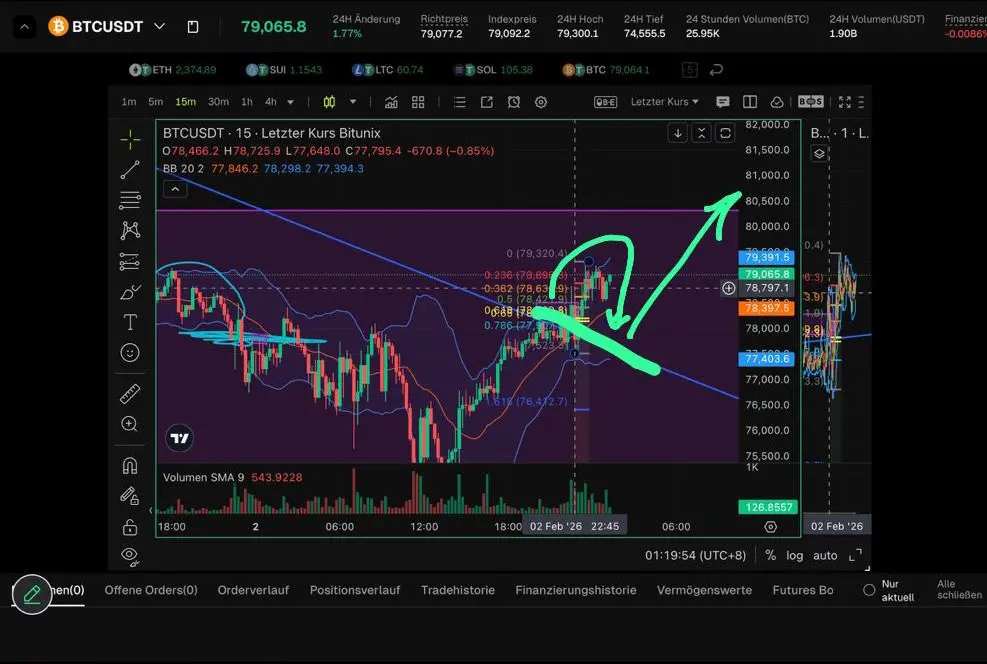Open the emoji sticker tool
This screenshot has width=987, height=664.
(130, 352)
